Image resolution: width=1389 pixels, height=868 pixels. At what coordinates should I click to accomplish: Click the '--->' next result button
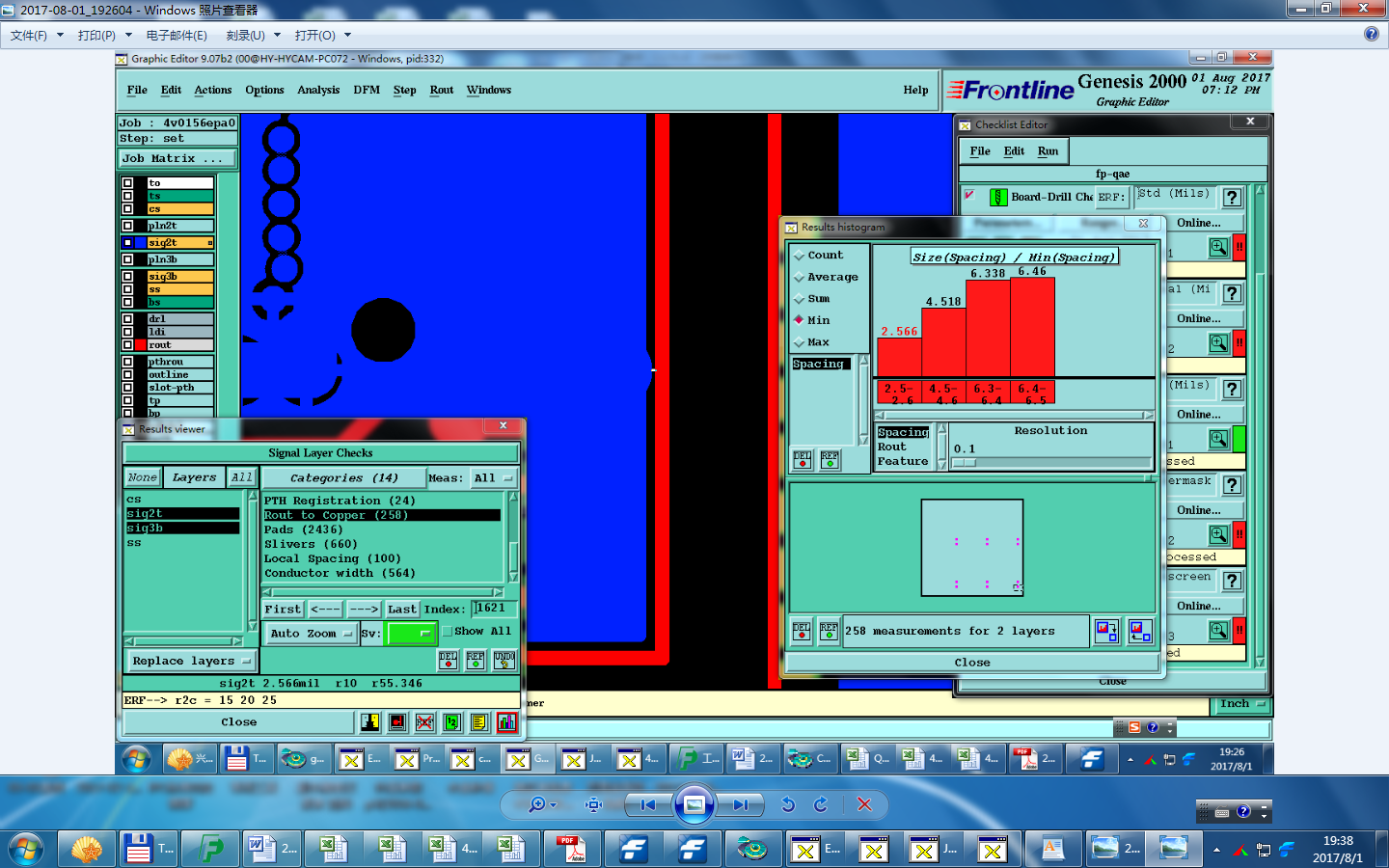pyautogui.click(x=364, y=609)
